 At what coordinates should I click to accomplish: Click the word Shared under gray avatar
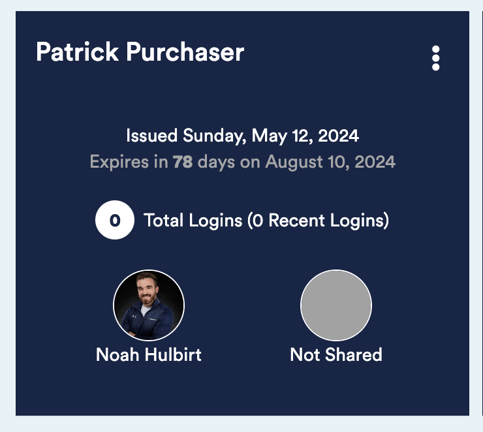(354, 354)
